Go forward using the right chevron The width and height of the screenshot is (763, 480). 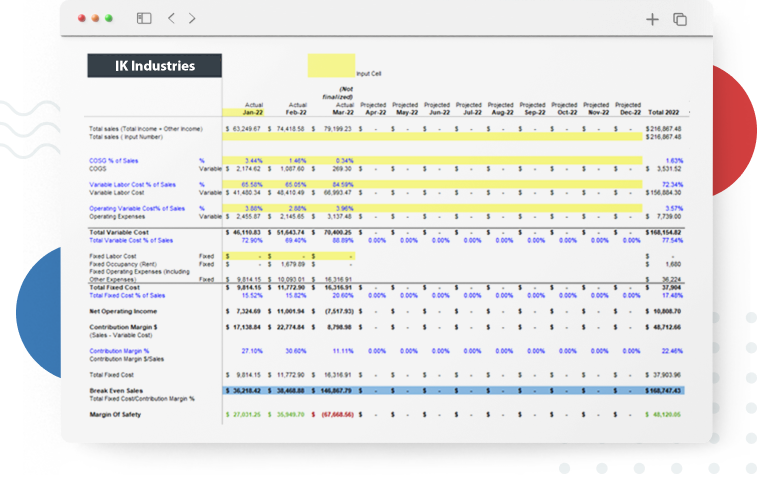coord(192,18)
